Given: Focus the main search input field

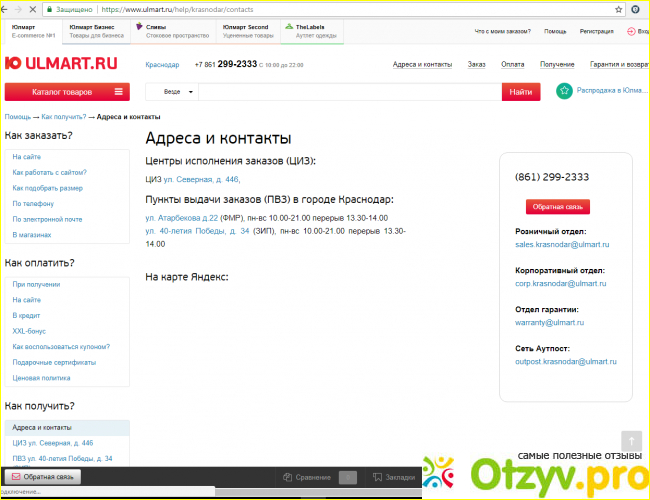Looking at the screenshot, I should tap(350, 92).
